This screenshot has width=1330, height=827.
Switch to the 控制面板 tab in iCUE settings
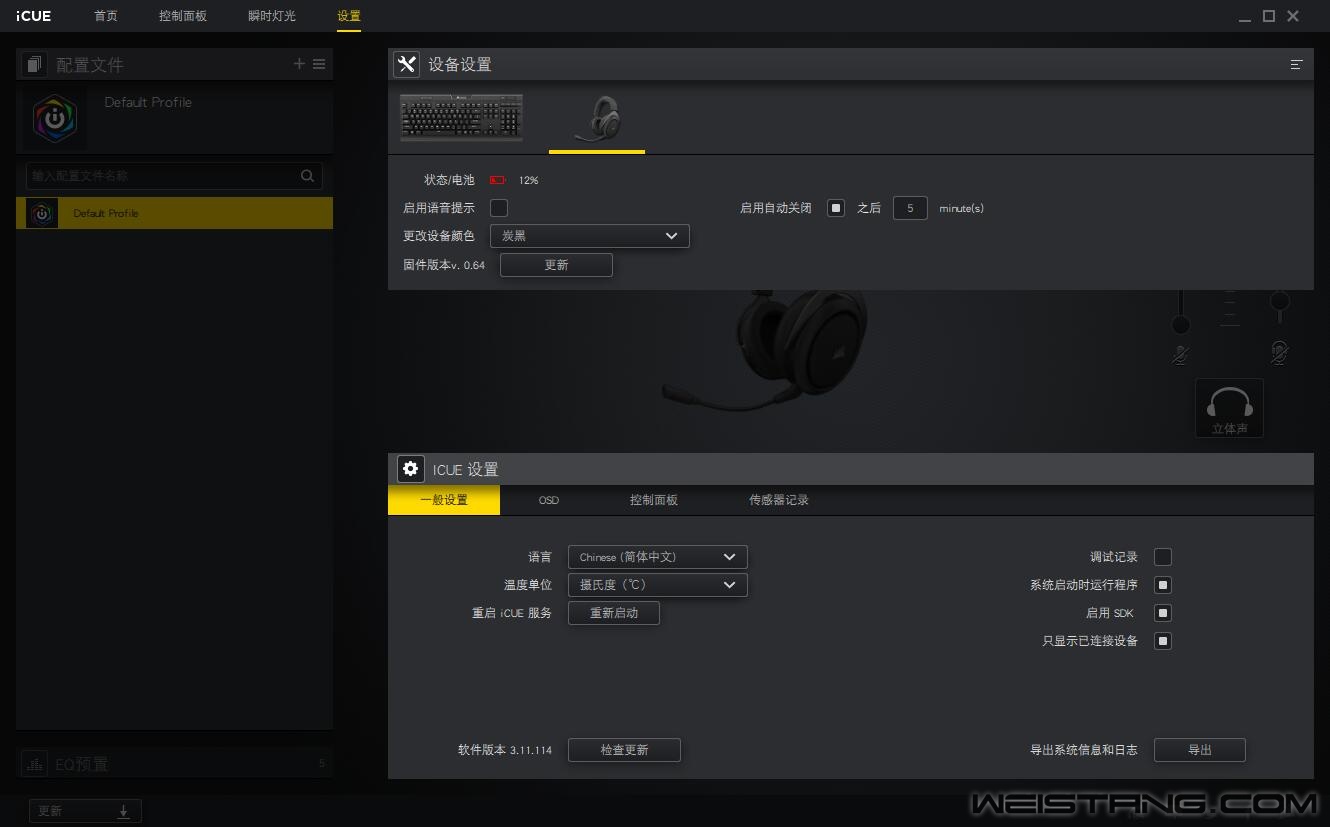(x=654, y=500)
